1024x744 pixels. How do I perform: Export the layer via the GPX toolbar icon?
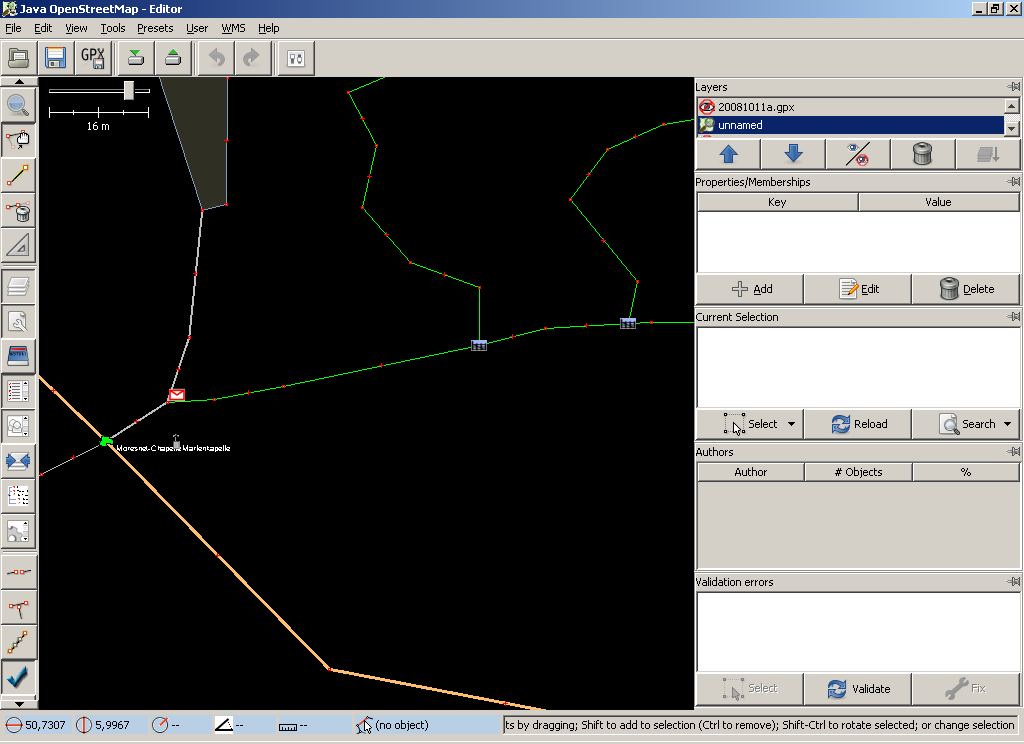tap(93, 59)
